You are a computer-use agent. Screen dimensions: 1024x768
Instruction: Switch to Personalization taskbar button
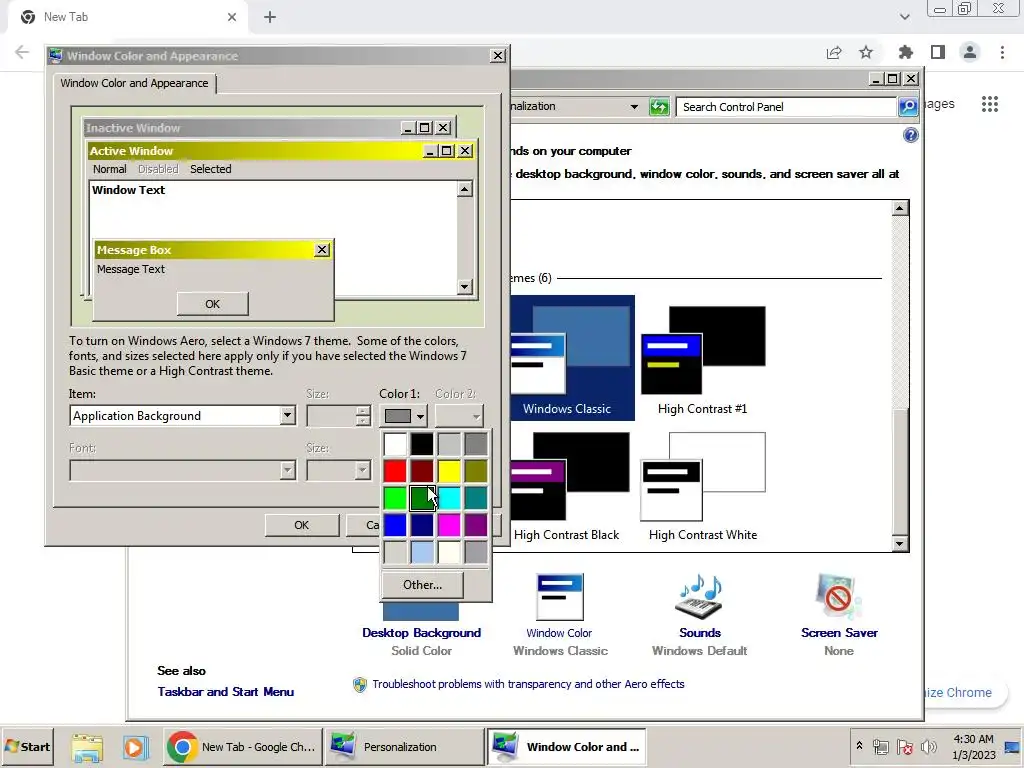405,747
